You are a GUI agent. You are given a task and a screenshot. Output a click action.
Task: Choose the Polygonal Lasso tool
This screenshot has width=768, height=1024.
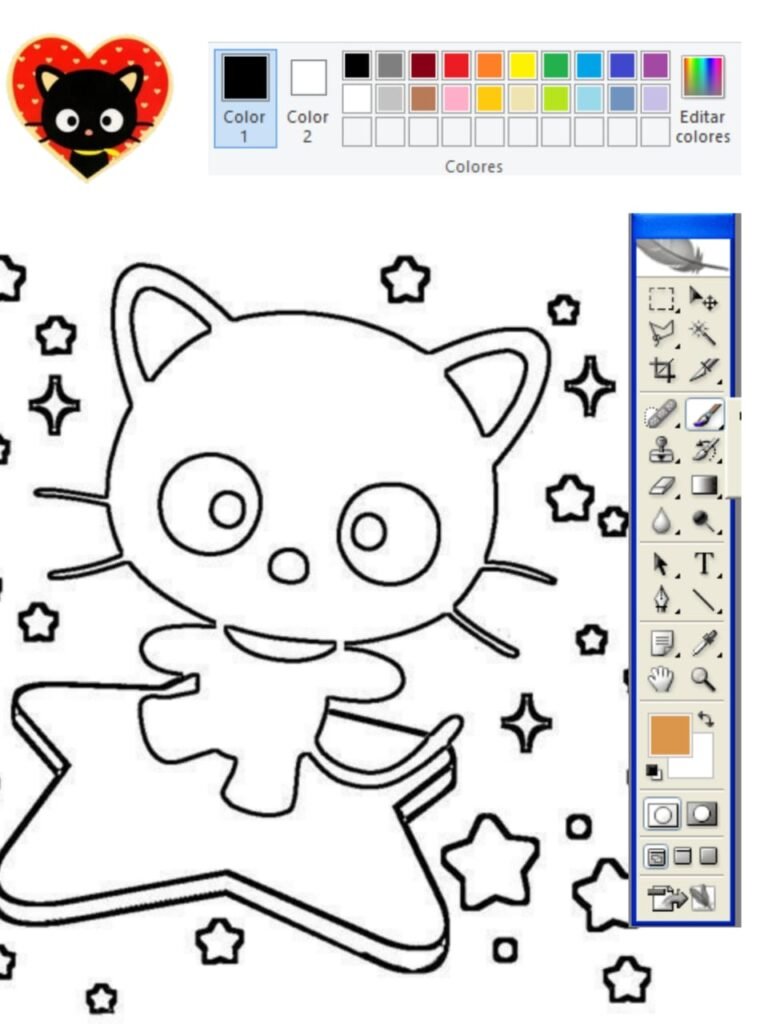[662, 334]
